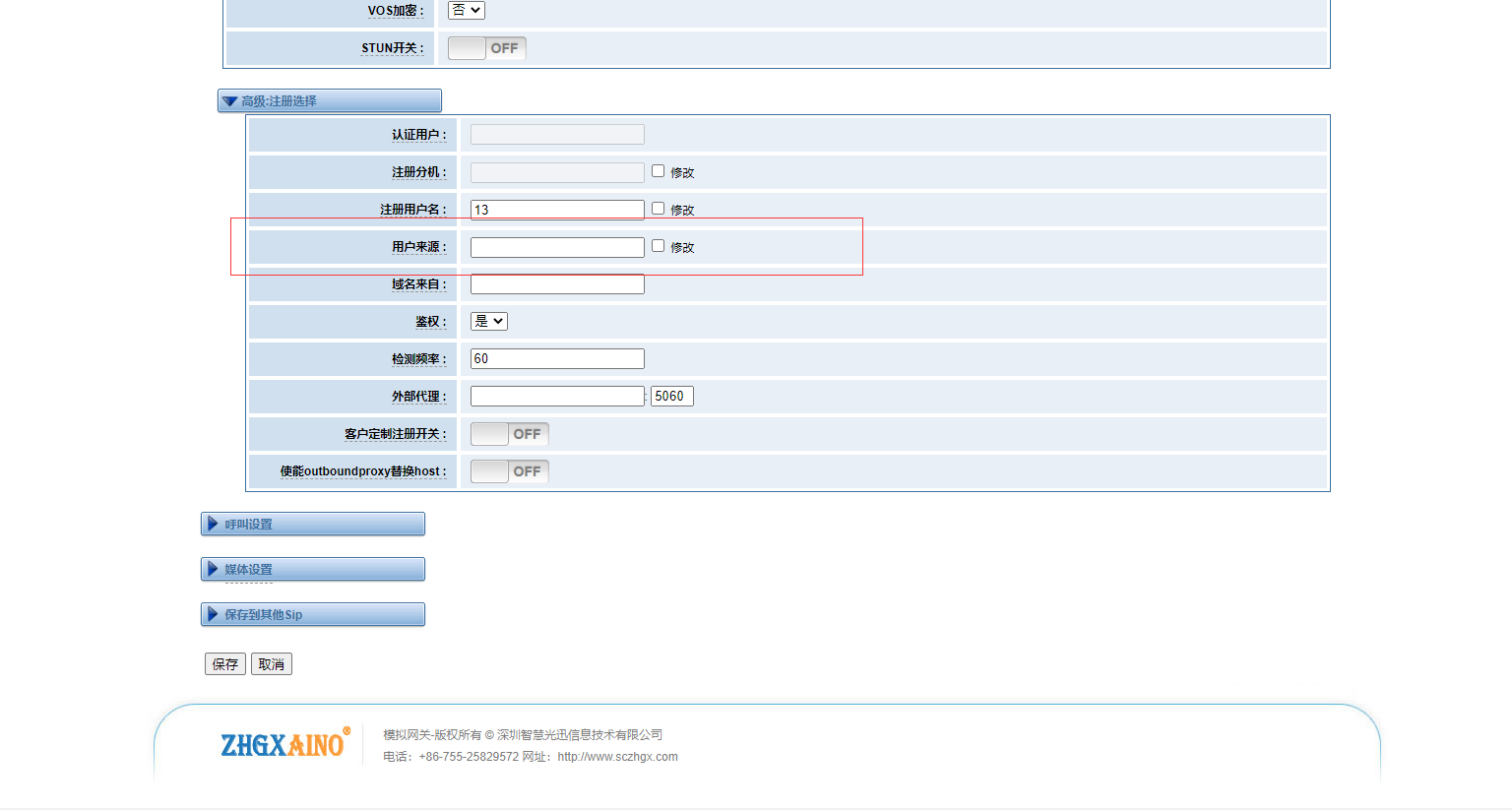Focus the 用户来源 text field
This screenshot has width=1512, height=810.
coord(557,247)
